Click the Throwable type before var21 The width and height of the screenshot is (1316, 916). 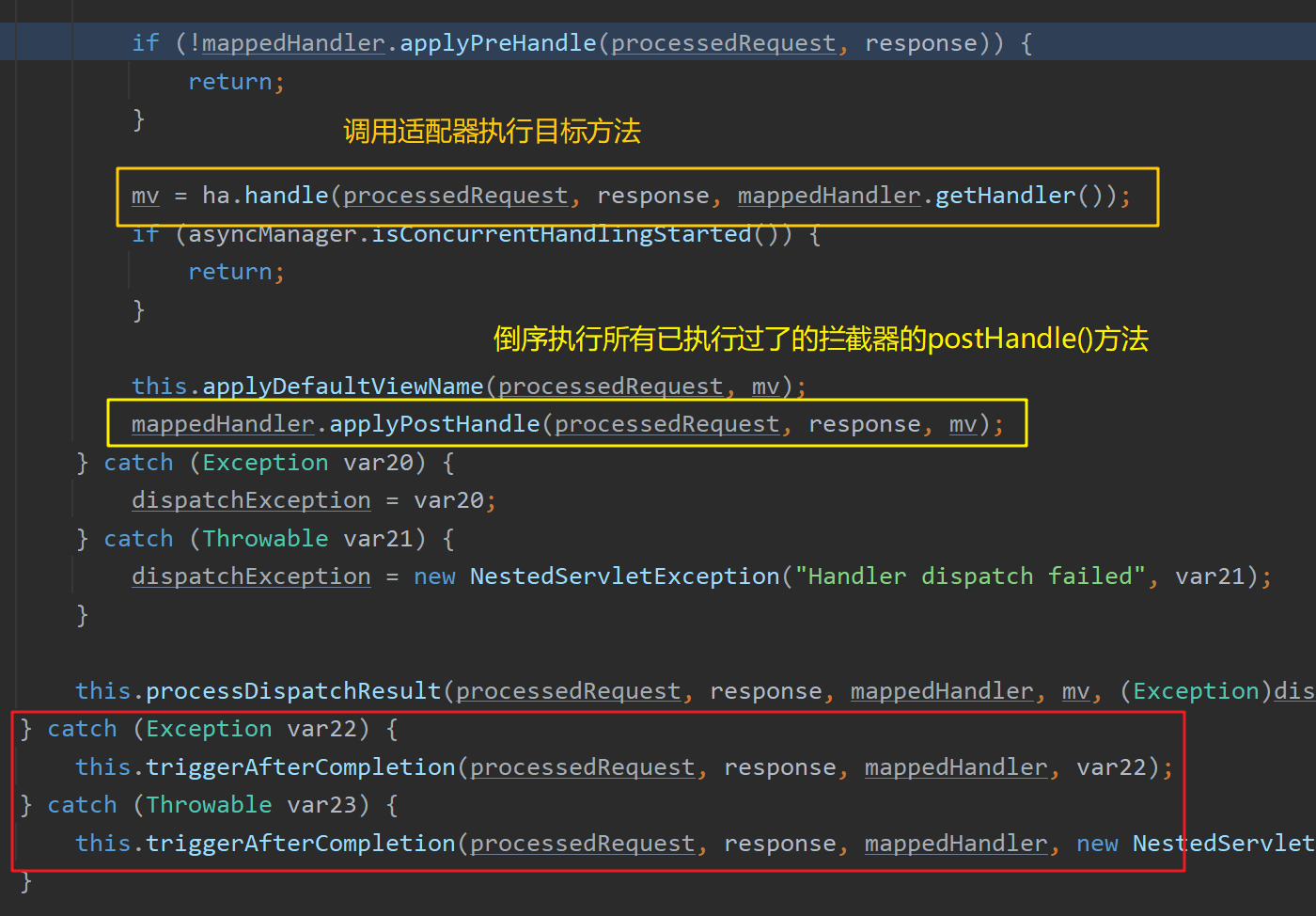[x=265, y=539]
